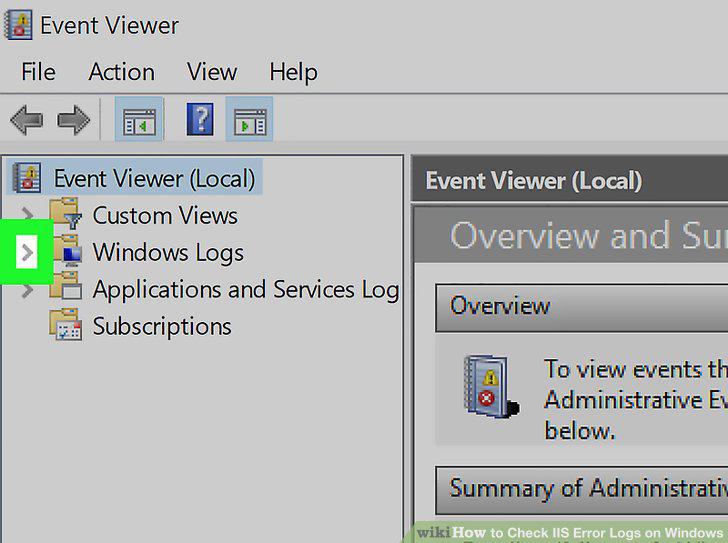Open the Help menu
728x543 pixels.
pos(293,72)
